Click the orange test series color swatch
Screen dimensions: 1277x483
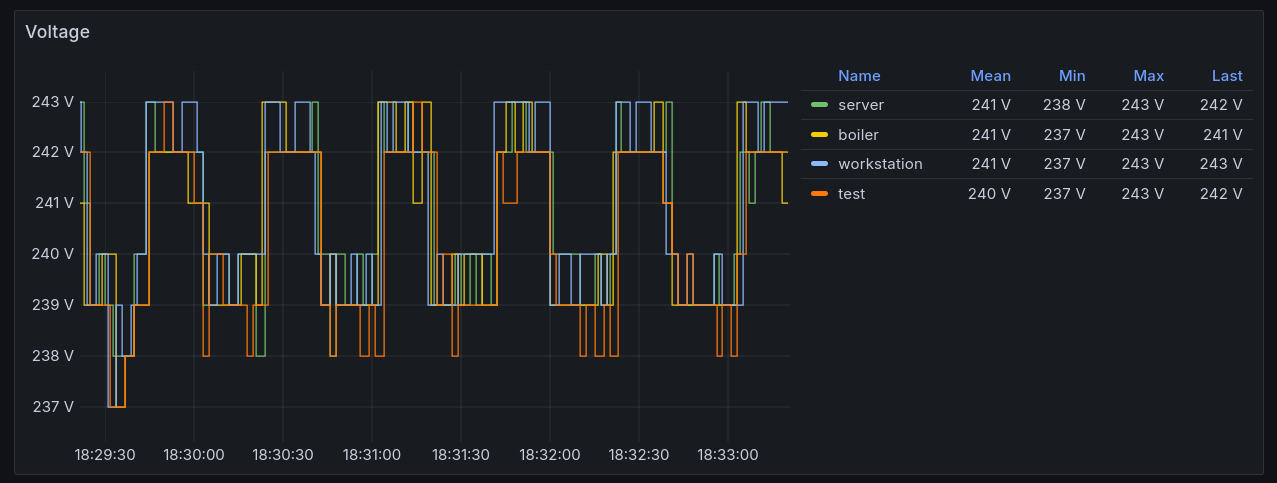click(820, 194)
